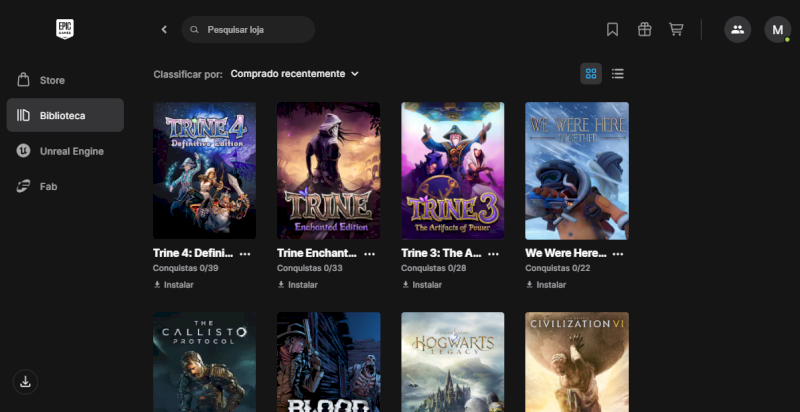Click Conquistas 0/39 text

(186, 268)
